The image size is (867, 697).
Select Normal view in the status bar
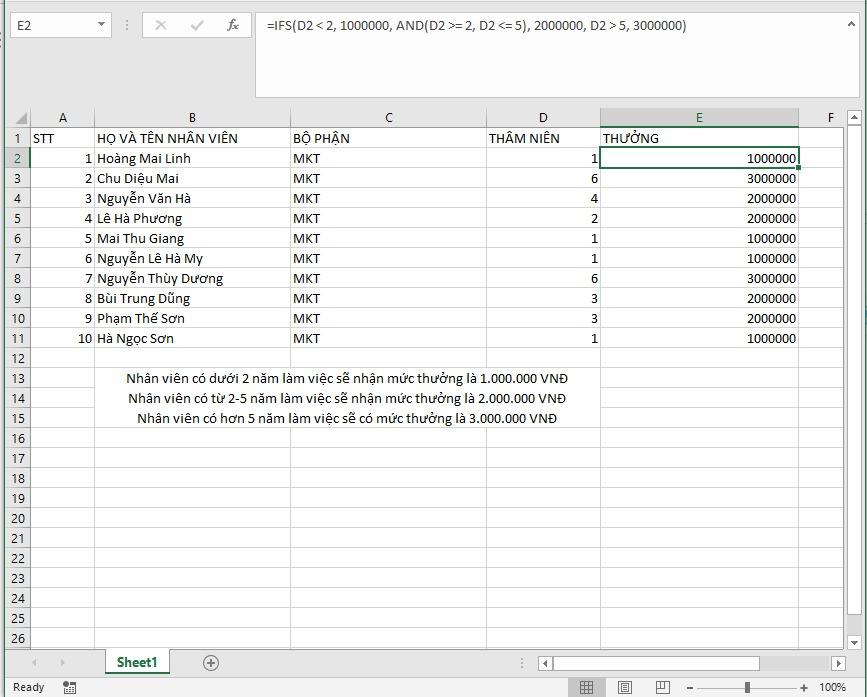(588, 687)
